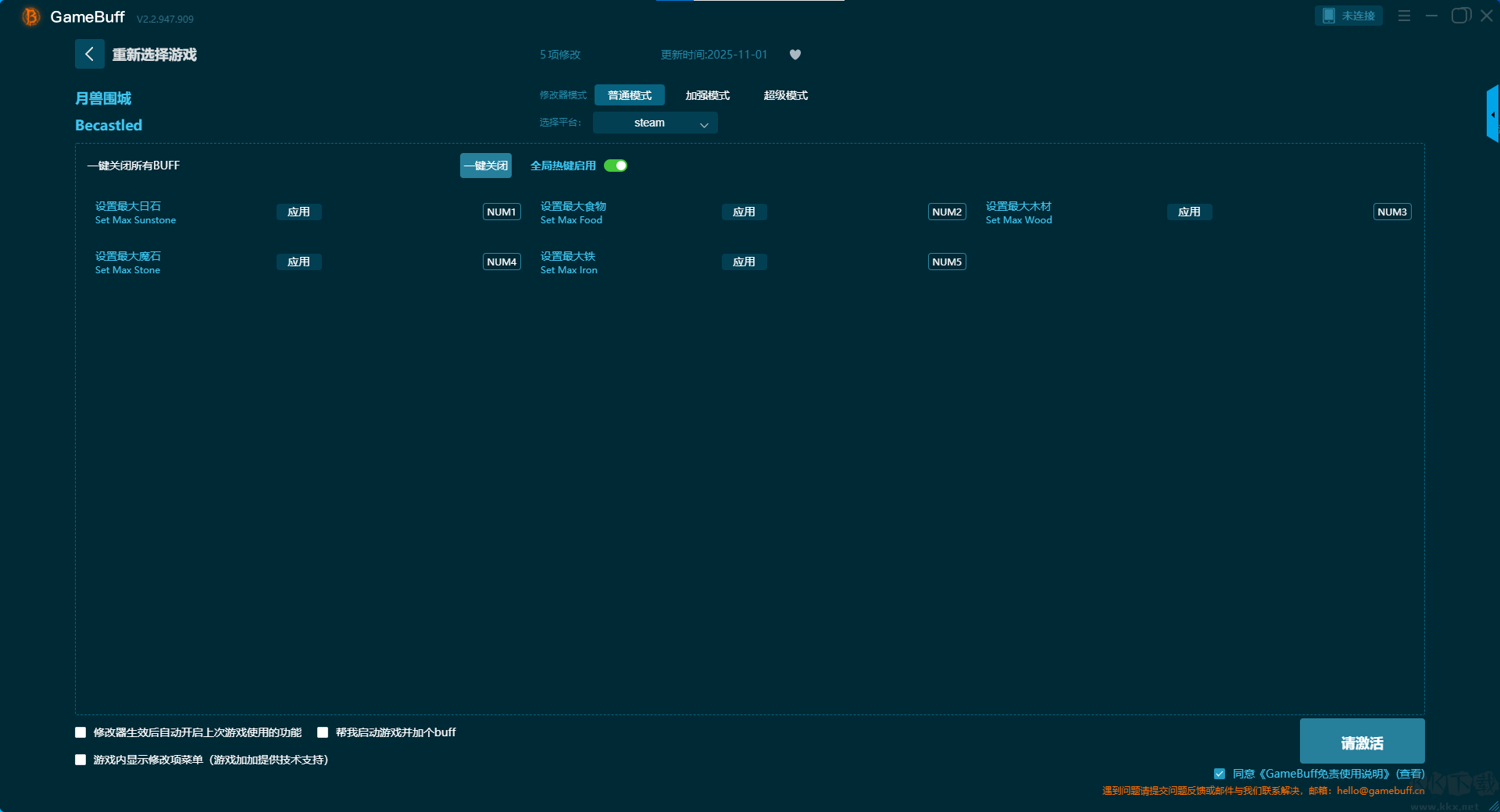Click the NUM3 hotkey for Set Max Wood
This screenshot has height=812, width=1500.
1392,212
